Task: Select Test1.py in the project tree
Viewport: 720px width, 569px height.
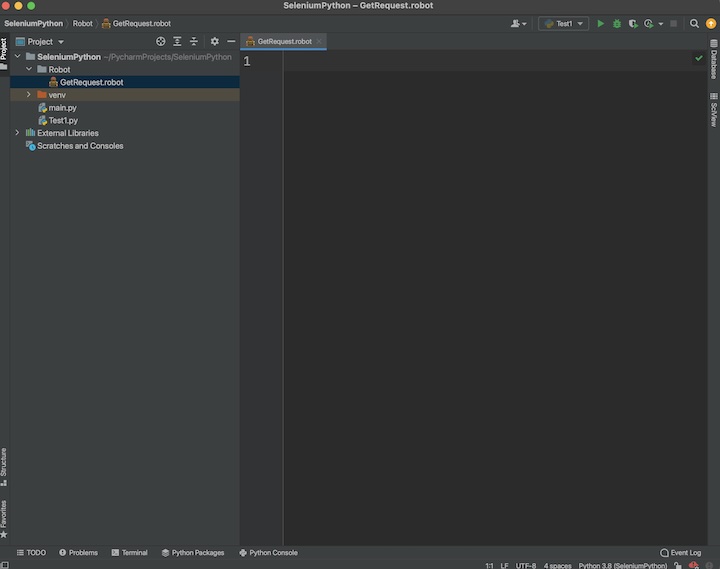Action: click(62, 120)
